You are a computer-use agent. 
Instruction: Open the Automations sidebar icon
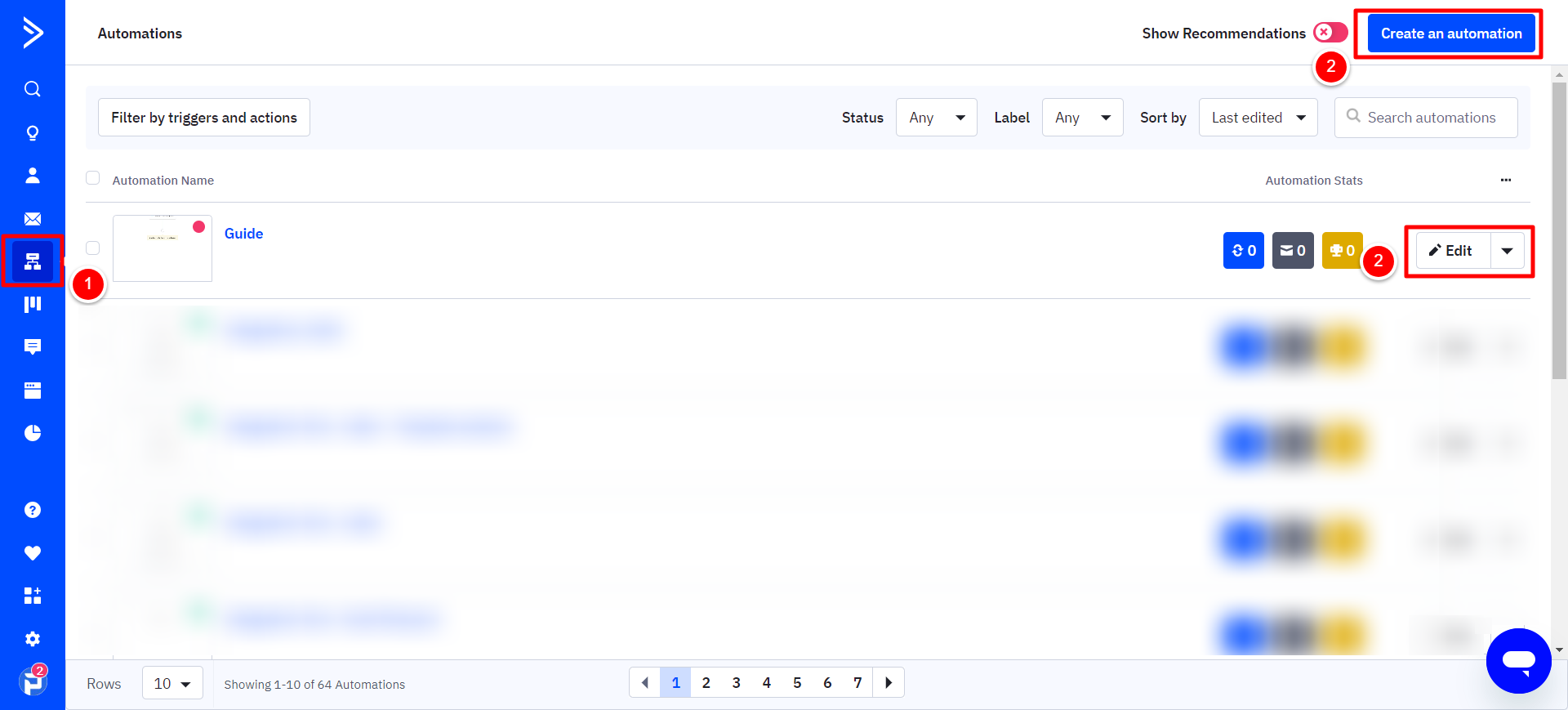click(x=33, y=261)
